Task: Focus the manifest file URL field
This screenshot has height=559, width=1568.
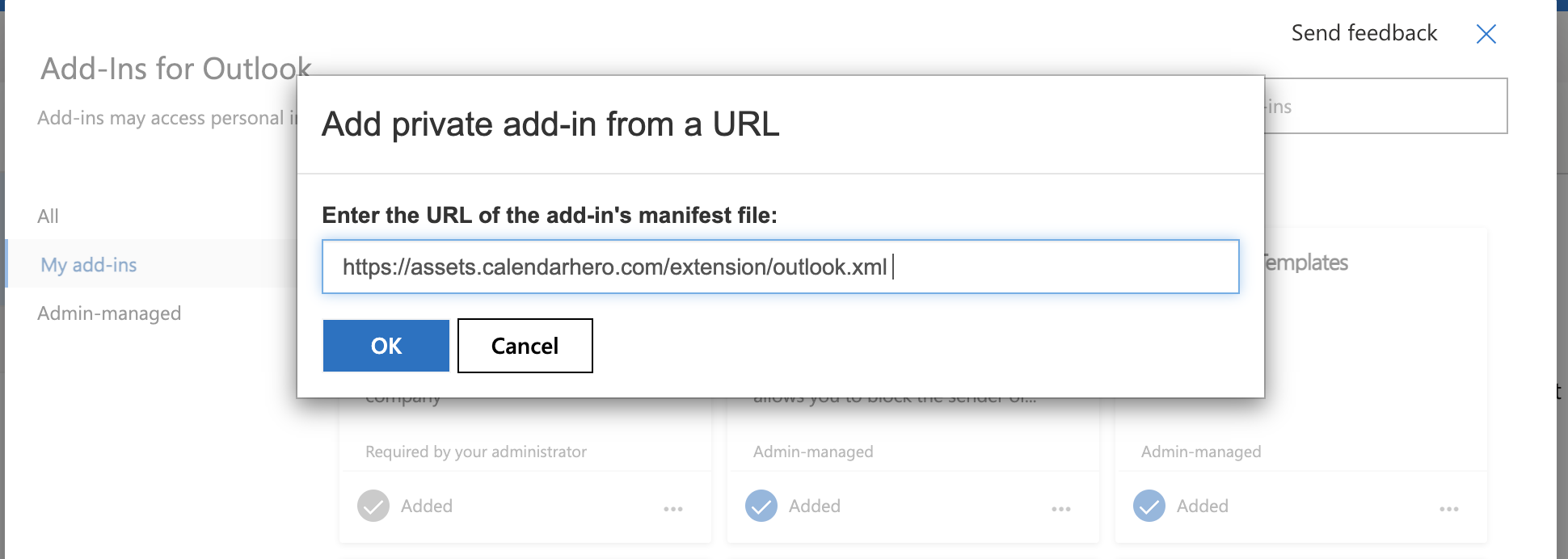Action: tap(780, 267)
